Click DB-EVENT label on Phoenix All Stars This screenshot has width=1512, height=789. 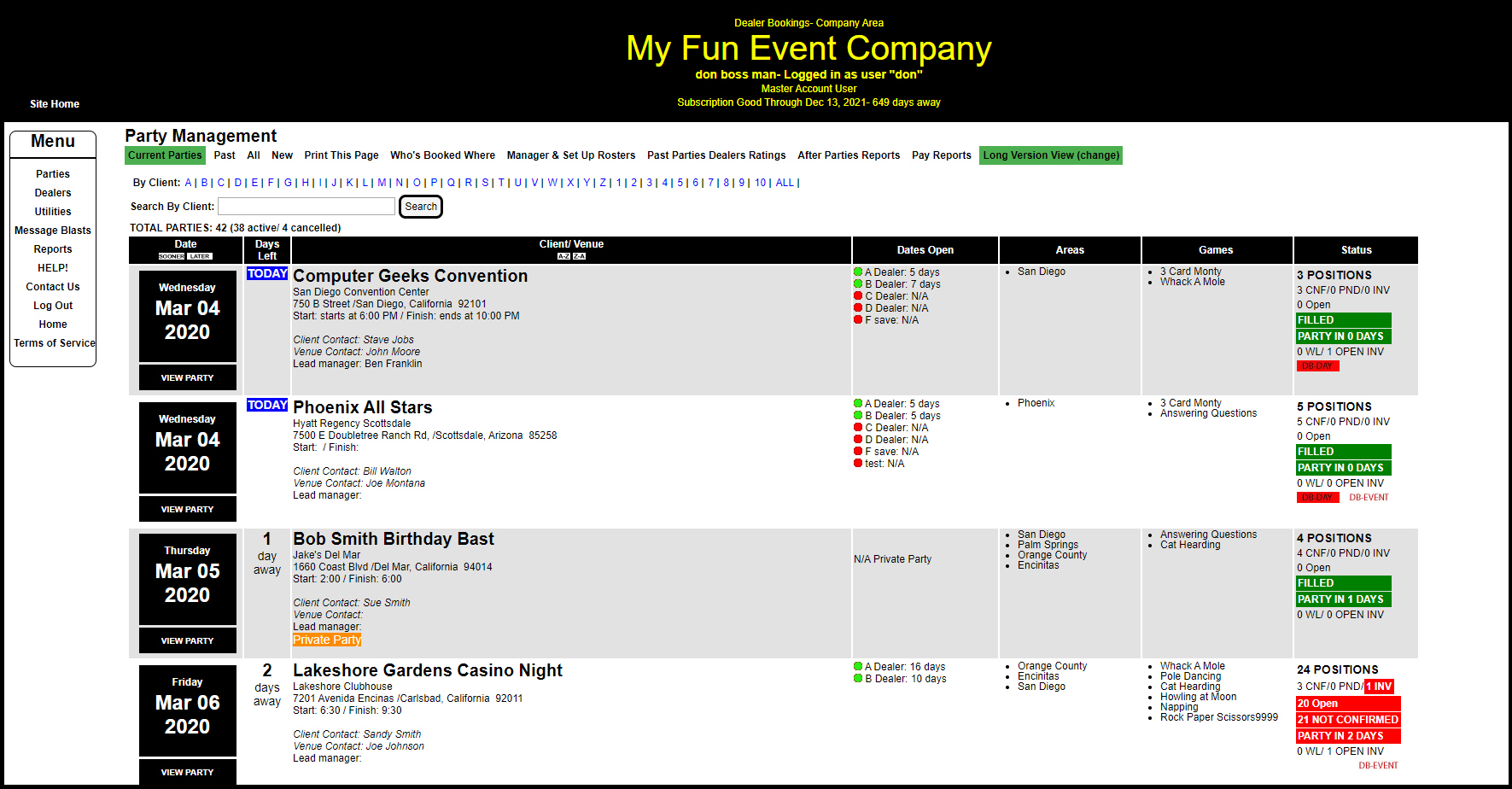pos(1369,497)
